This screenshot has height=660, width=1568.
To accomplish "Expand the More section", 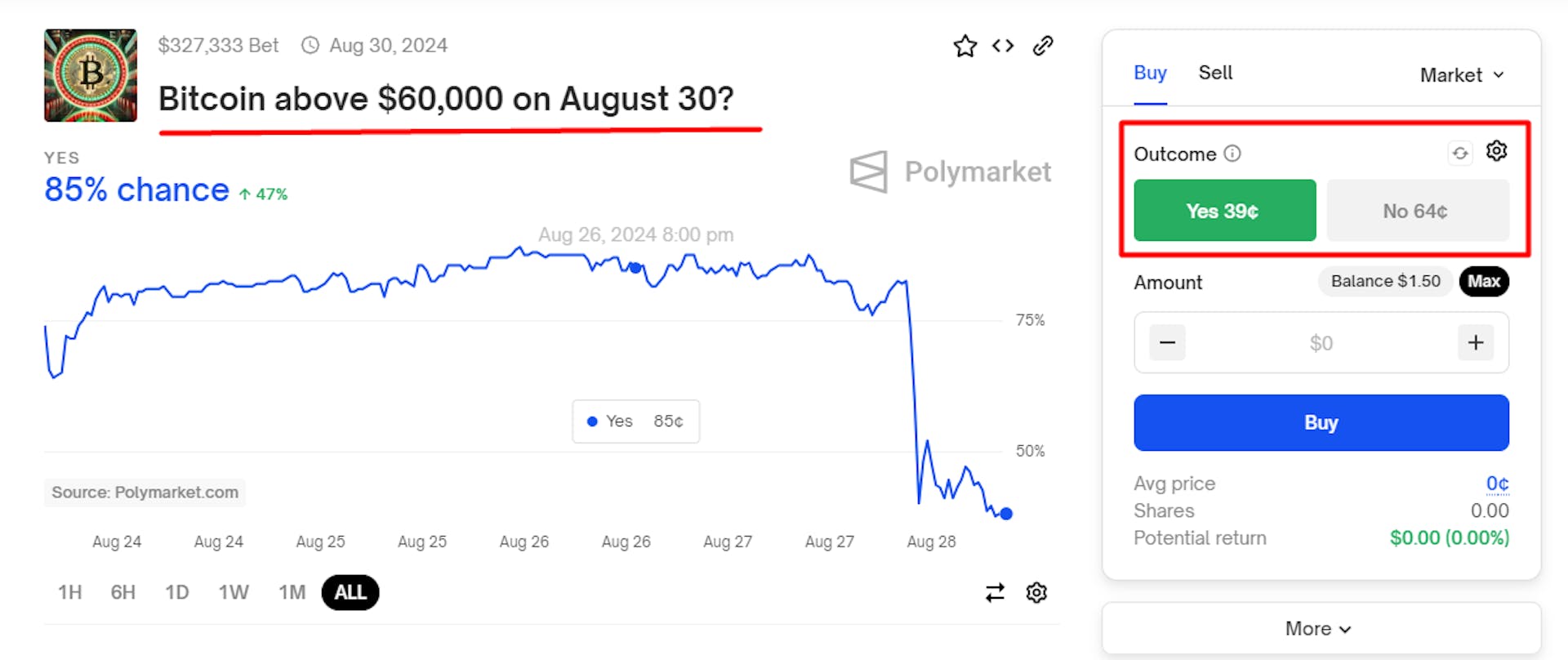I will [1319, 628].
